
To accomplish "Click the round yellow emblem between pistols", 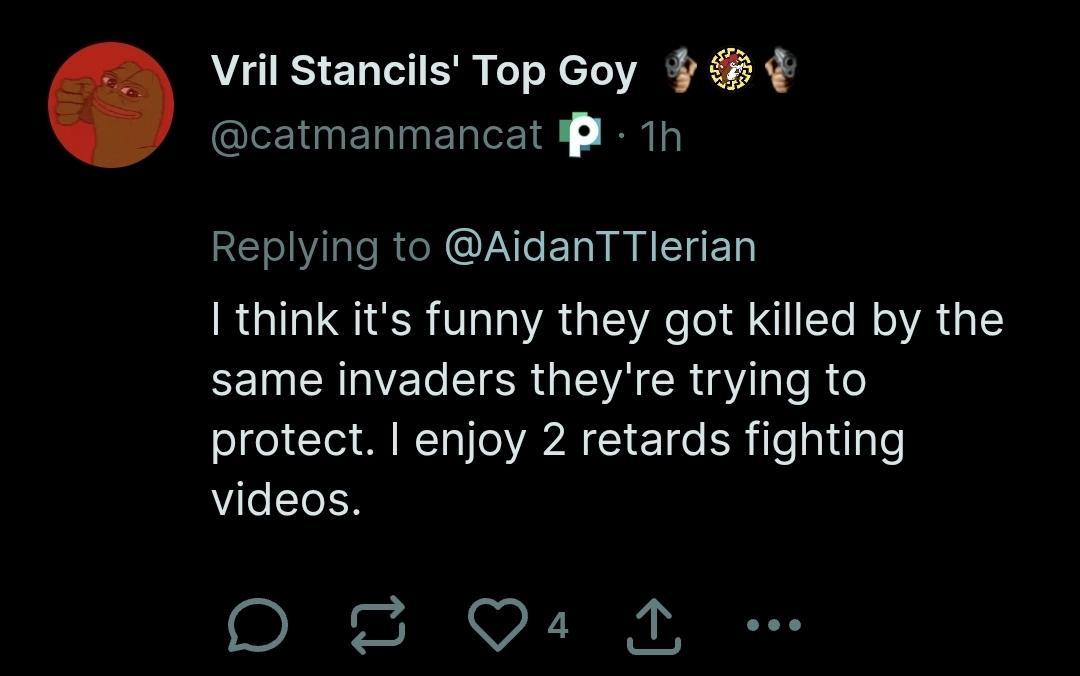I will pyautogui.click(x=730, y=70).
